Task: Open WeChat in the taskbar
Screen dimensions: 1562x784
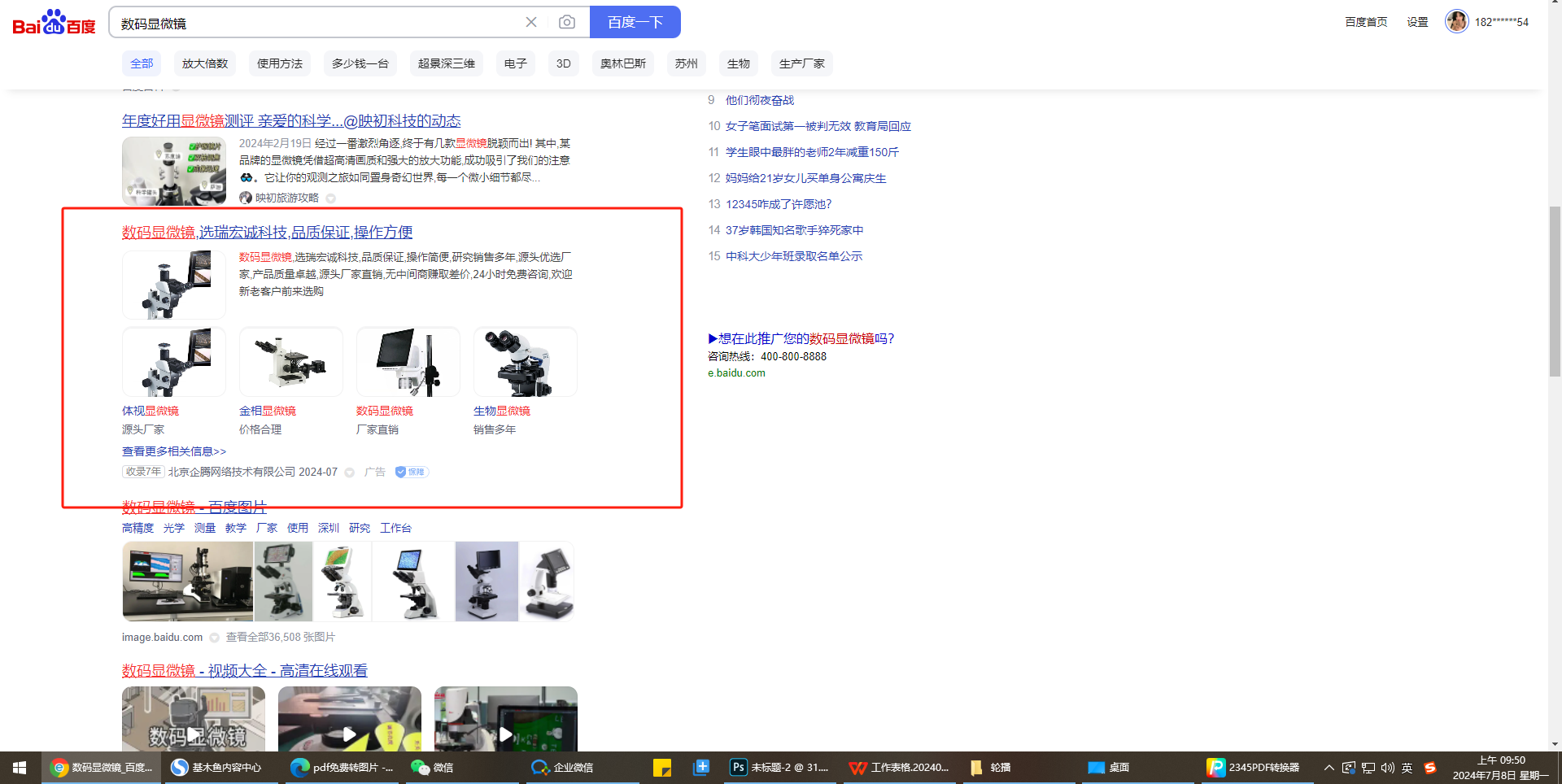Action: pos(432,767)
